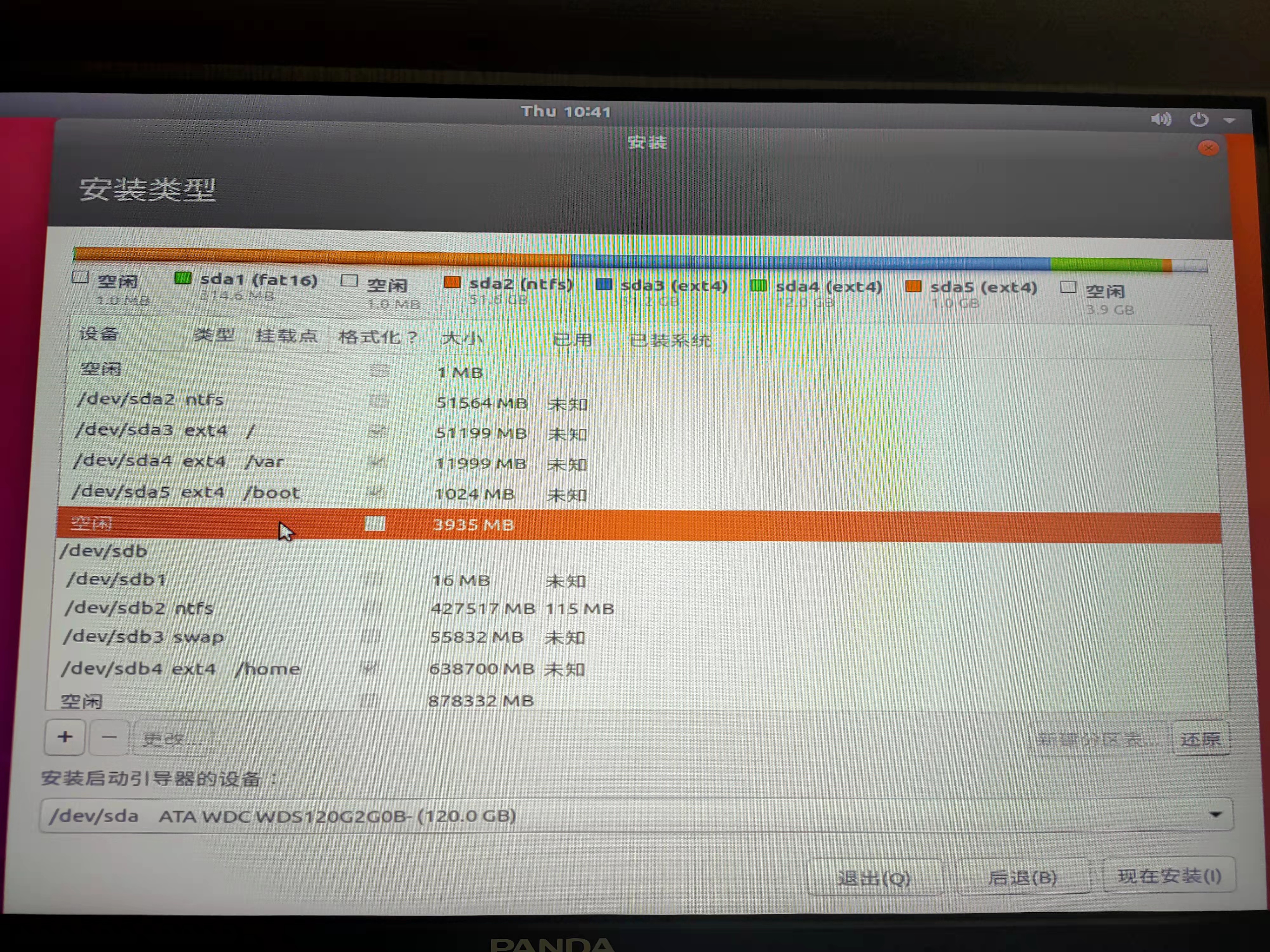Click the 设备 column header

tap(99, 334)
